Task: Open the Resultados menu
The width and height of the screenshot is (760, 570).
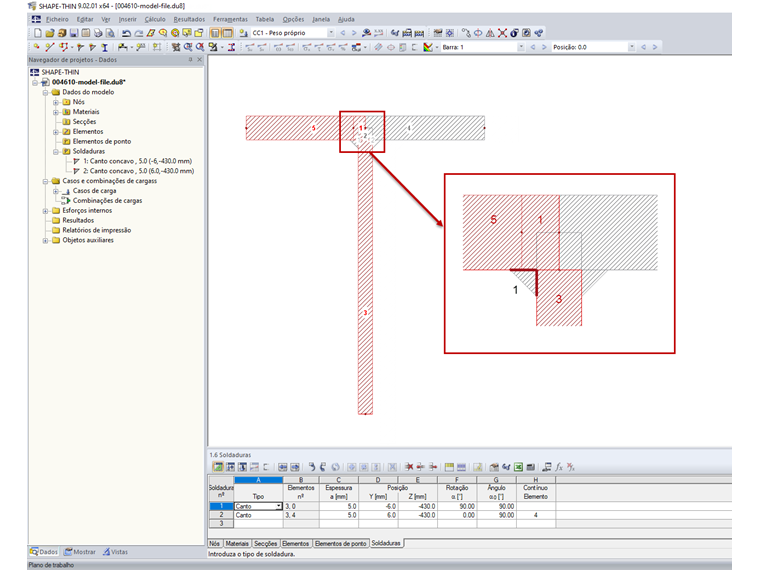Action: (189, 19)
